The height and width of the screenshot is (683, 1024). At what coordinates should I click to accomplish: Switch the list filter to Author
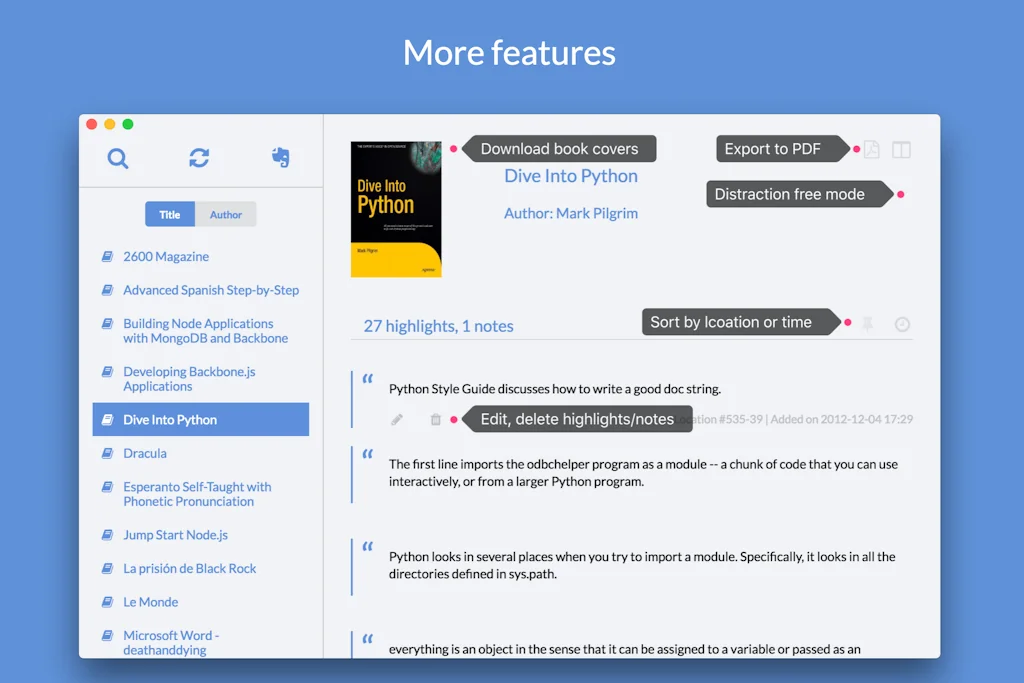[226, 213]
